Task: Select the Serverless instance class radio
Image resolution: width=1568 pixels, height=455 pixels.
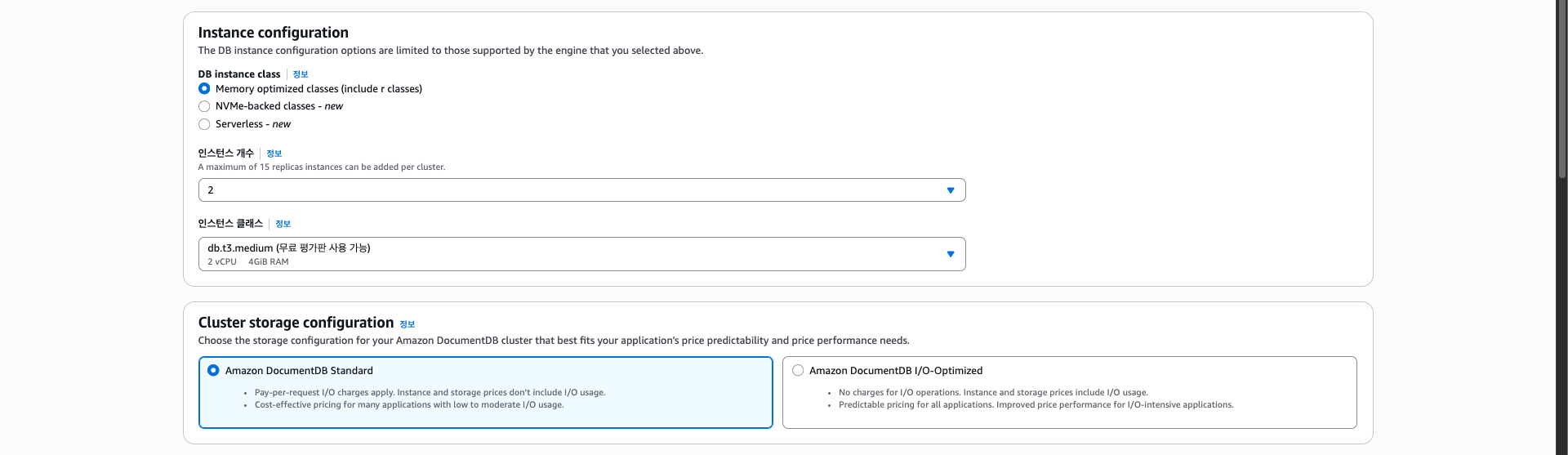Action: pyautogui.click(x=204, y=124)
